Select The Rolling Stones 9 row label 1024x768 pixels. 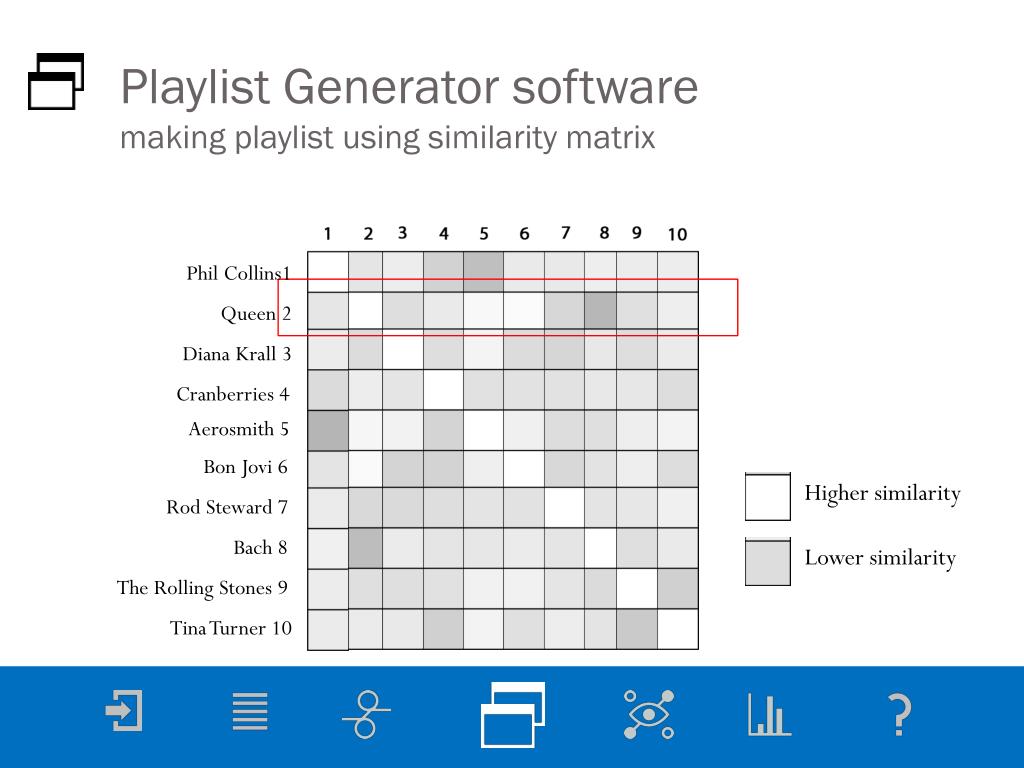pyautogui.click(x=202, y=588)
